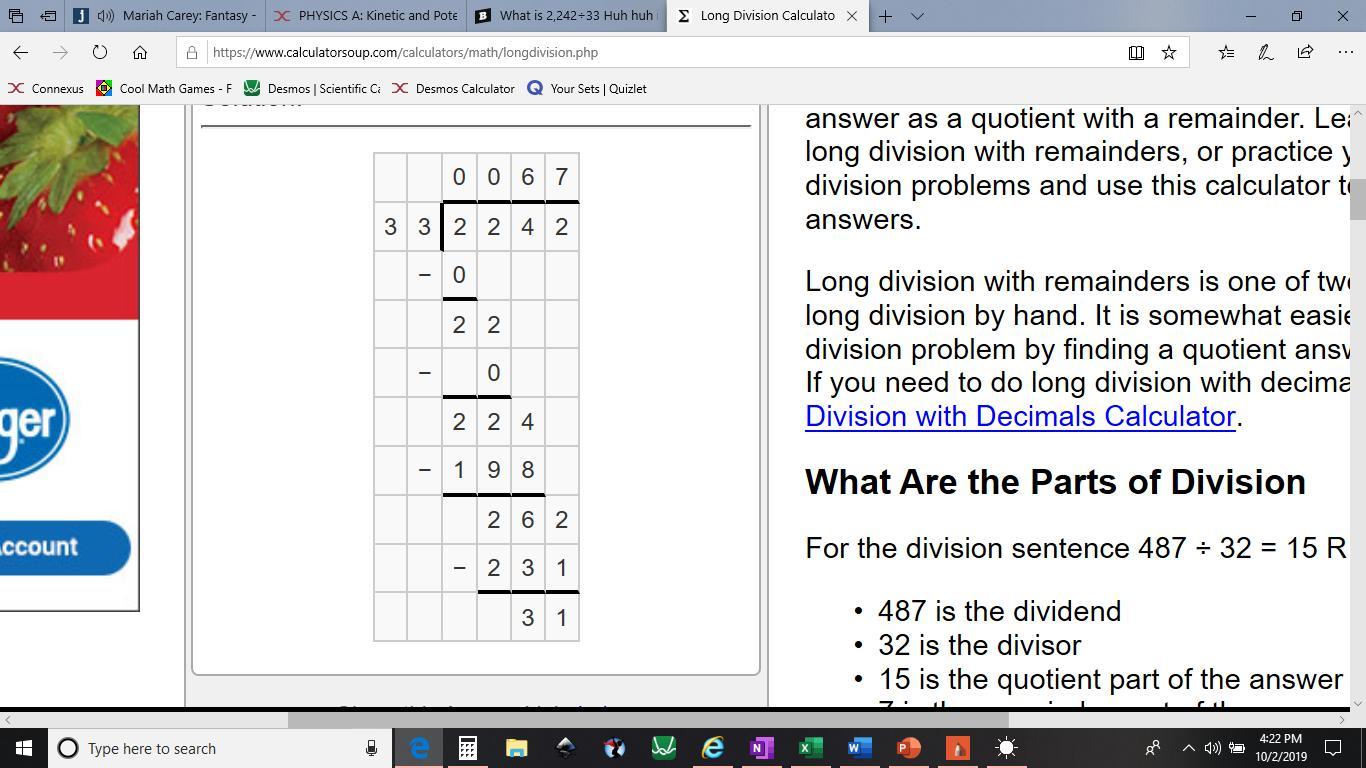
Task: Open Internet Explorer from the taskbar
Action: point(713,748)
